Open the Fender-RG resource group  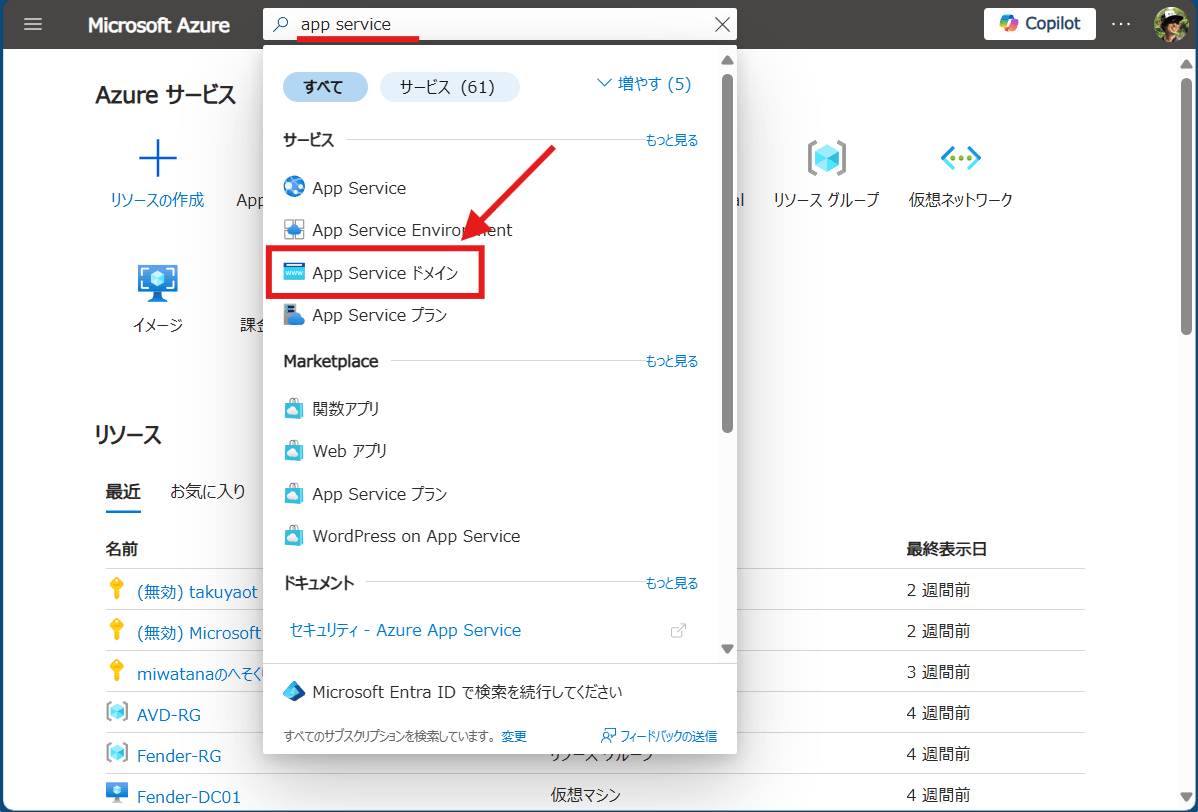[x=179, y=756]
